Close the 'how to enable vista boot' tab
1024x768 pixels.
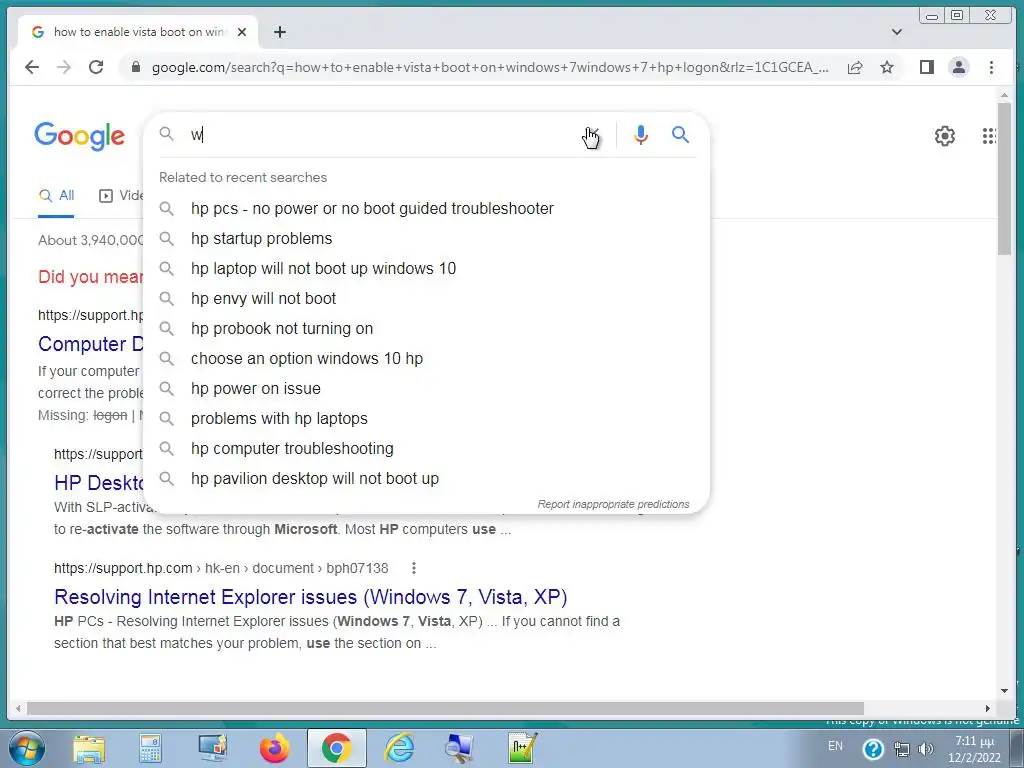click(242, 32)
